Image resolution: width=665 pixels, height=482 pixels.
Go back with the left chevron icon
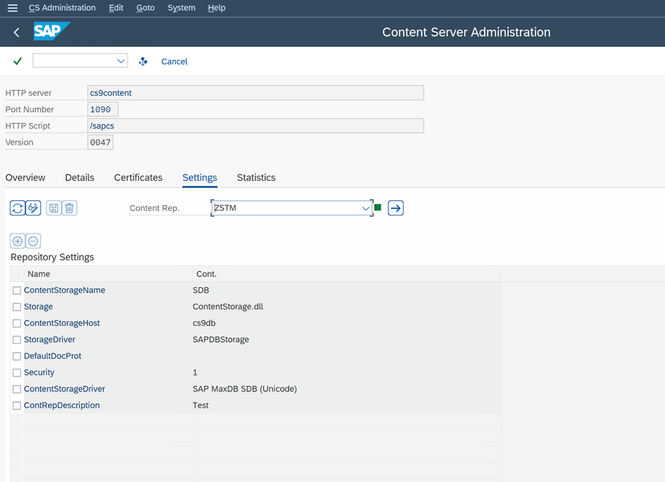click(x=17, y=32)
